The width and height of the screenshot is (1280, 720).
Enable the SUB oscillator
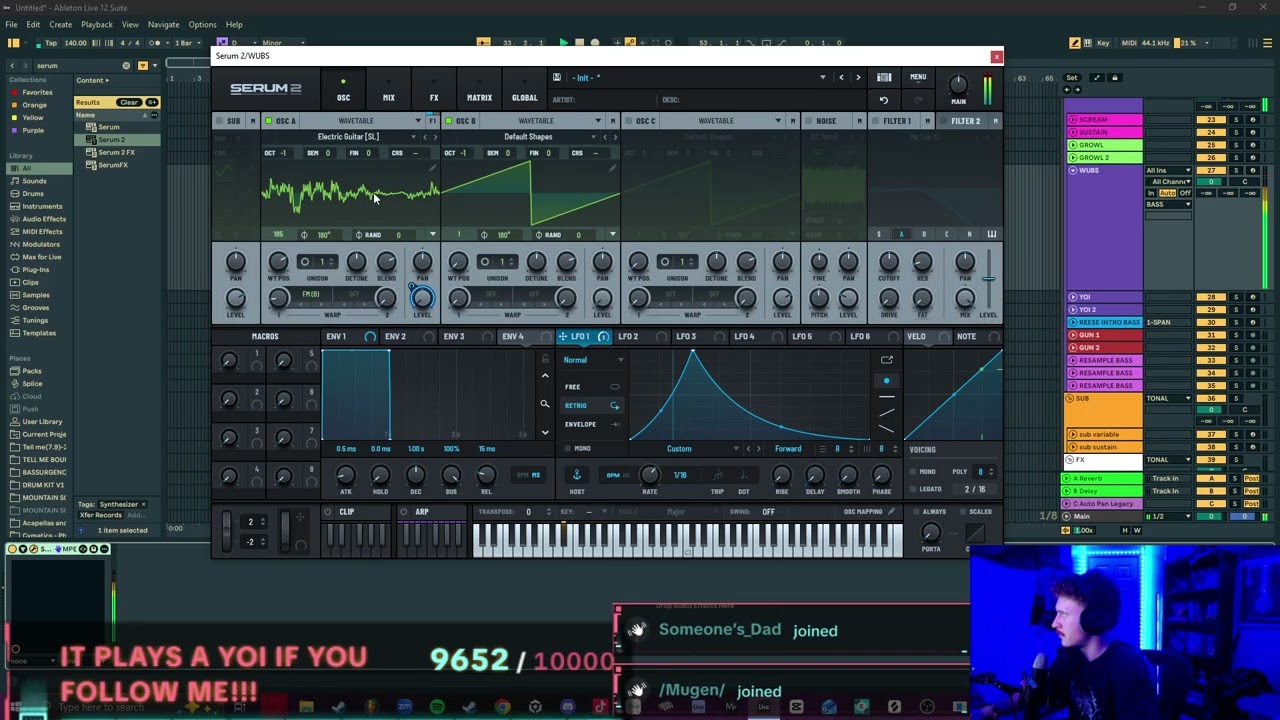coord(219,121)
